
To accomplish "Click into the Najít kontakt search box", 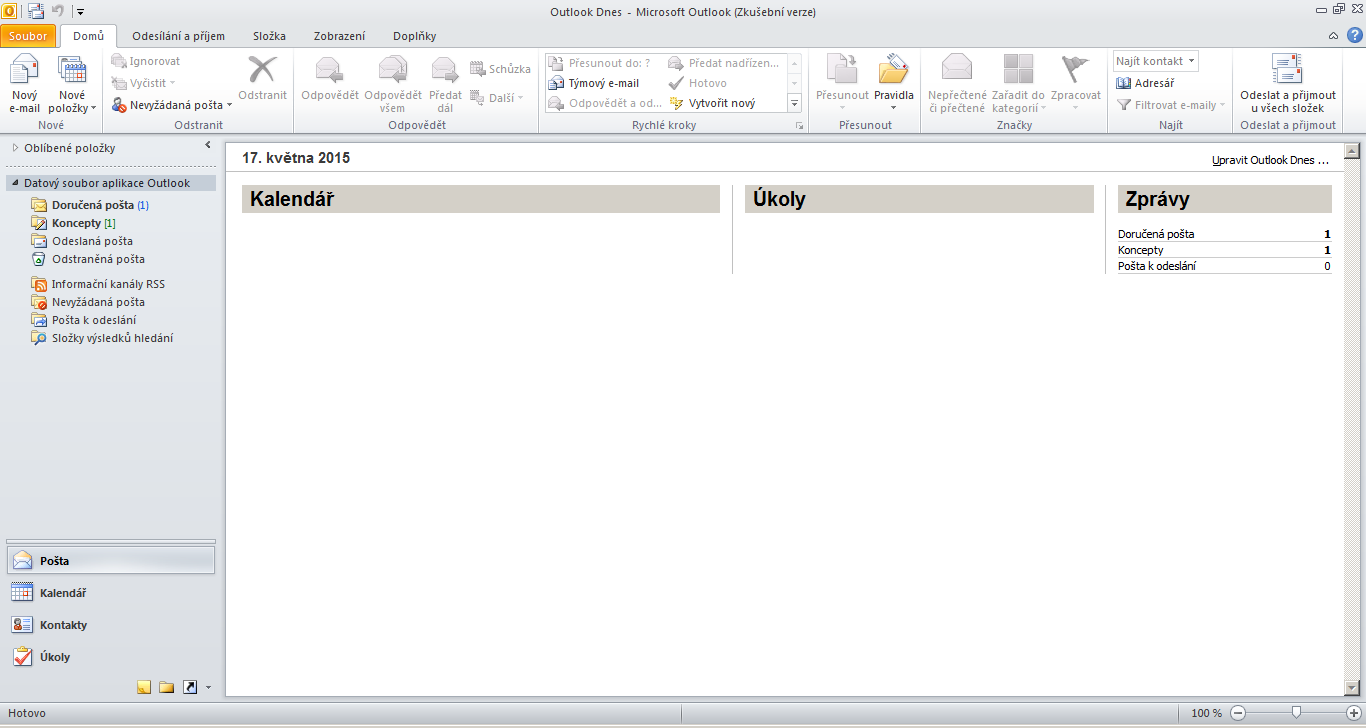I will pos(1149,61).
